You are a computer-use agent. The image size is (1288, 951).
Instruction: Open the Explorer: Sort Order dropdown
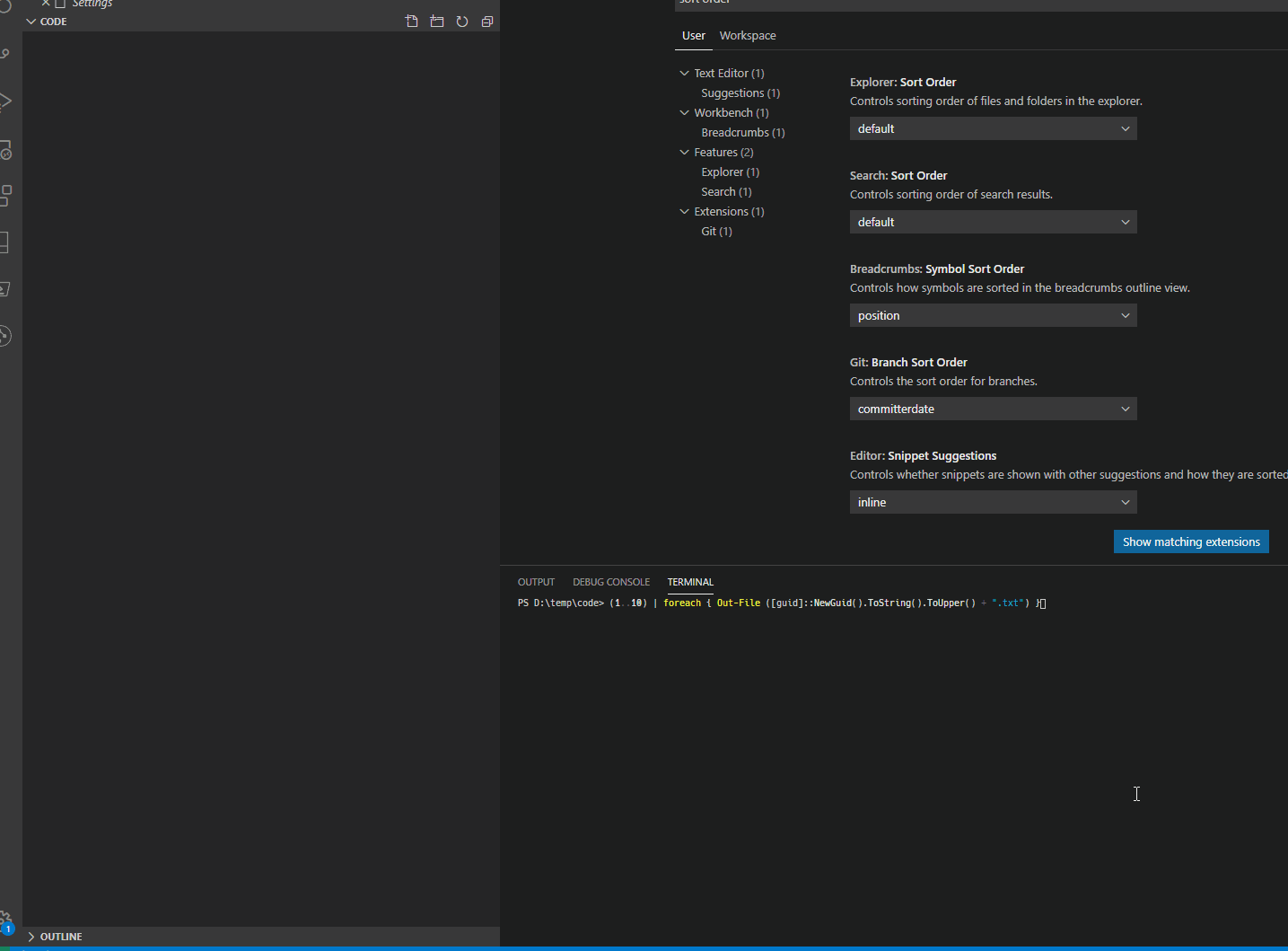coord(993,128)
